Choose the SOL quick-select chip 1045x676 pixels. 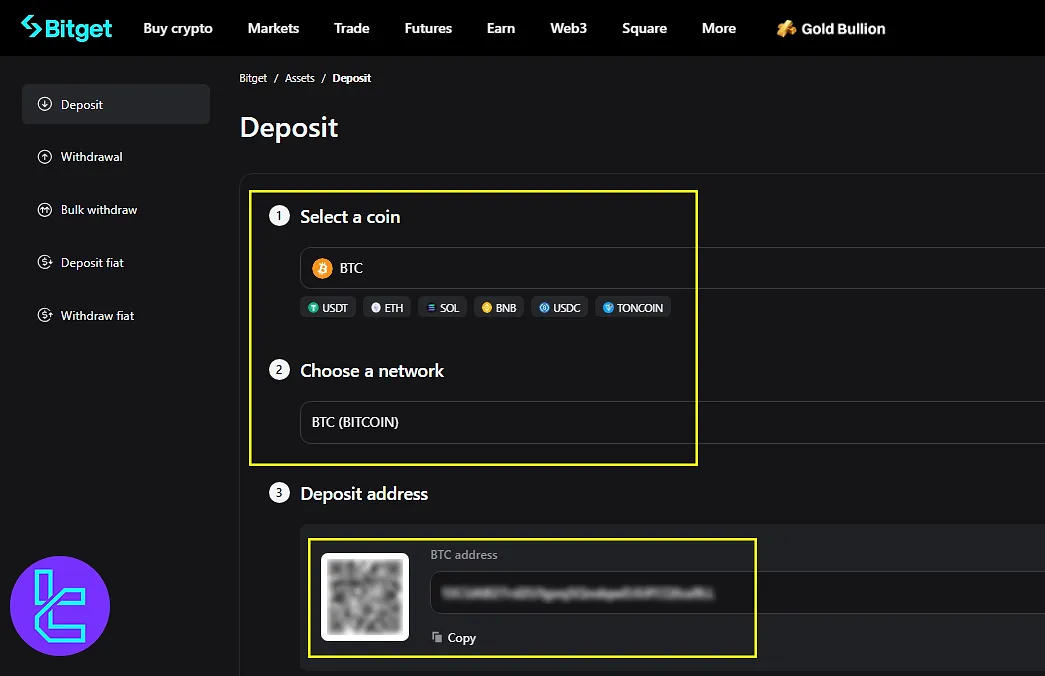443,307
